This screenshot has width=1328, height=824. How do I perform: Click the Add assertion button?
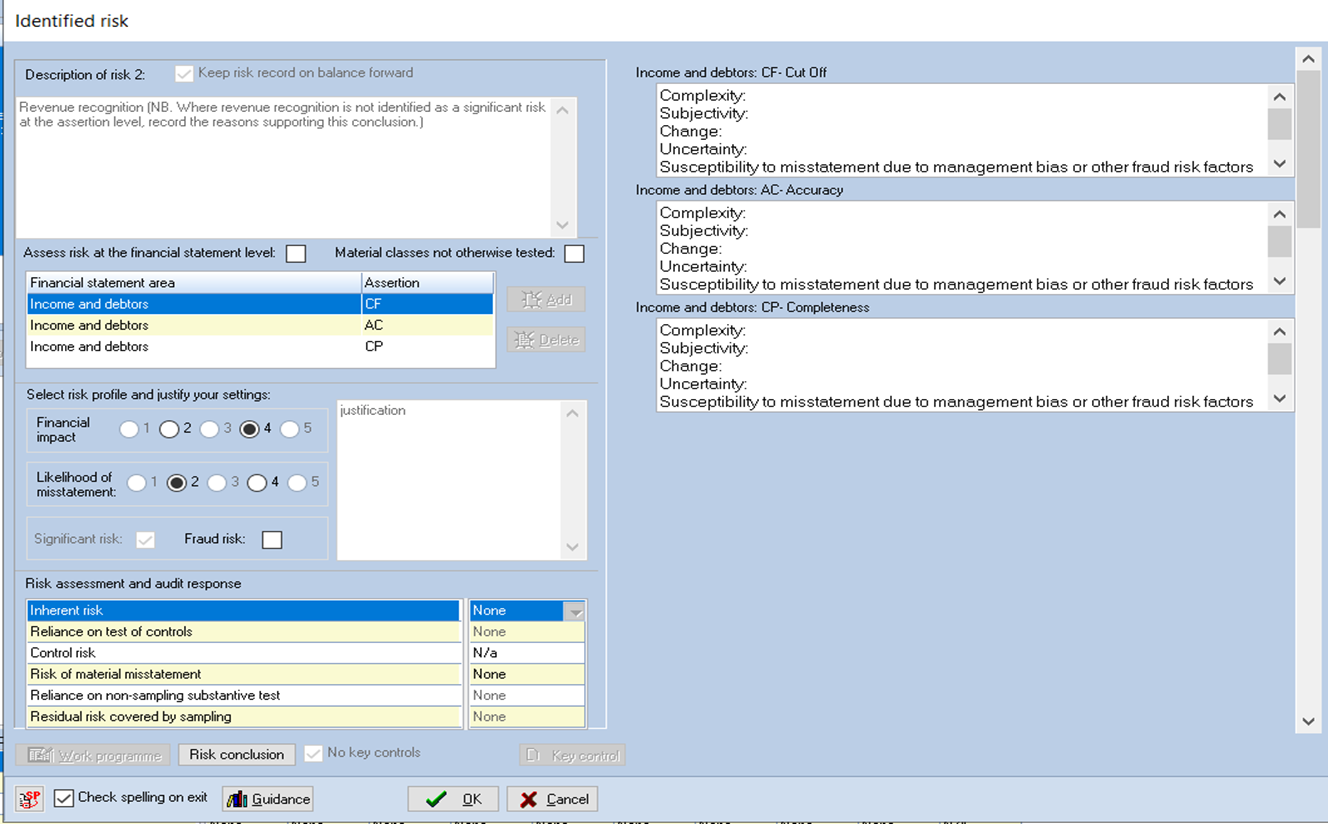point(546,299)
